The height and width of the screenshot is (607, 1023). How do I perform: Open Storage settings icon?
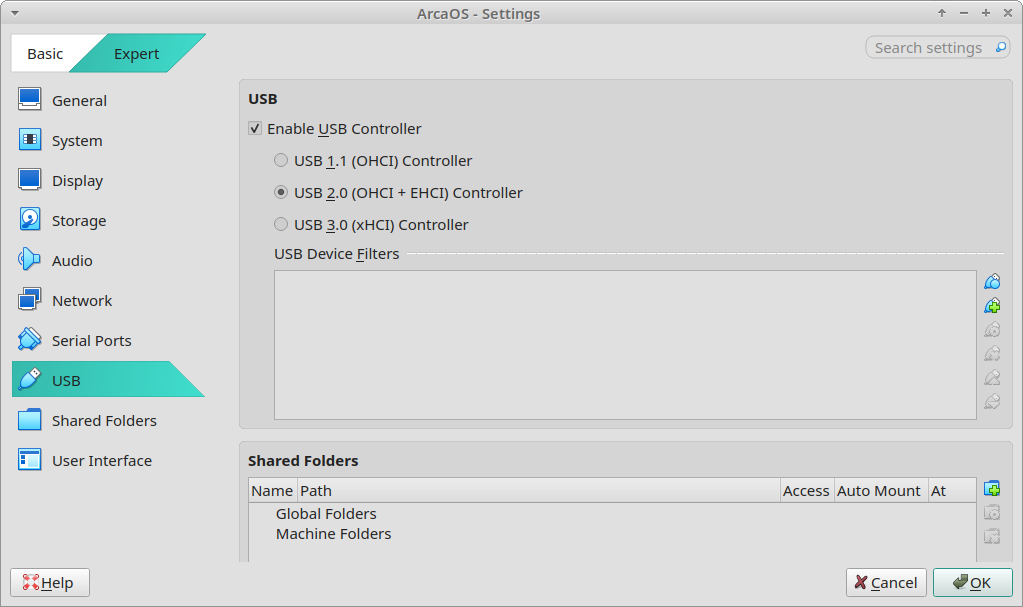click(x=29, y=220)
